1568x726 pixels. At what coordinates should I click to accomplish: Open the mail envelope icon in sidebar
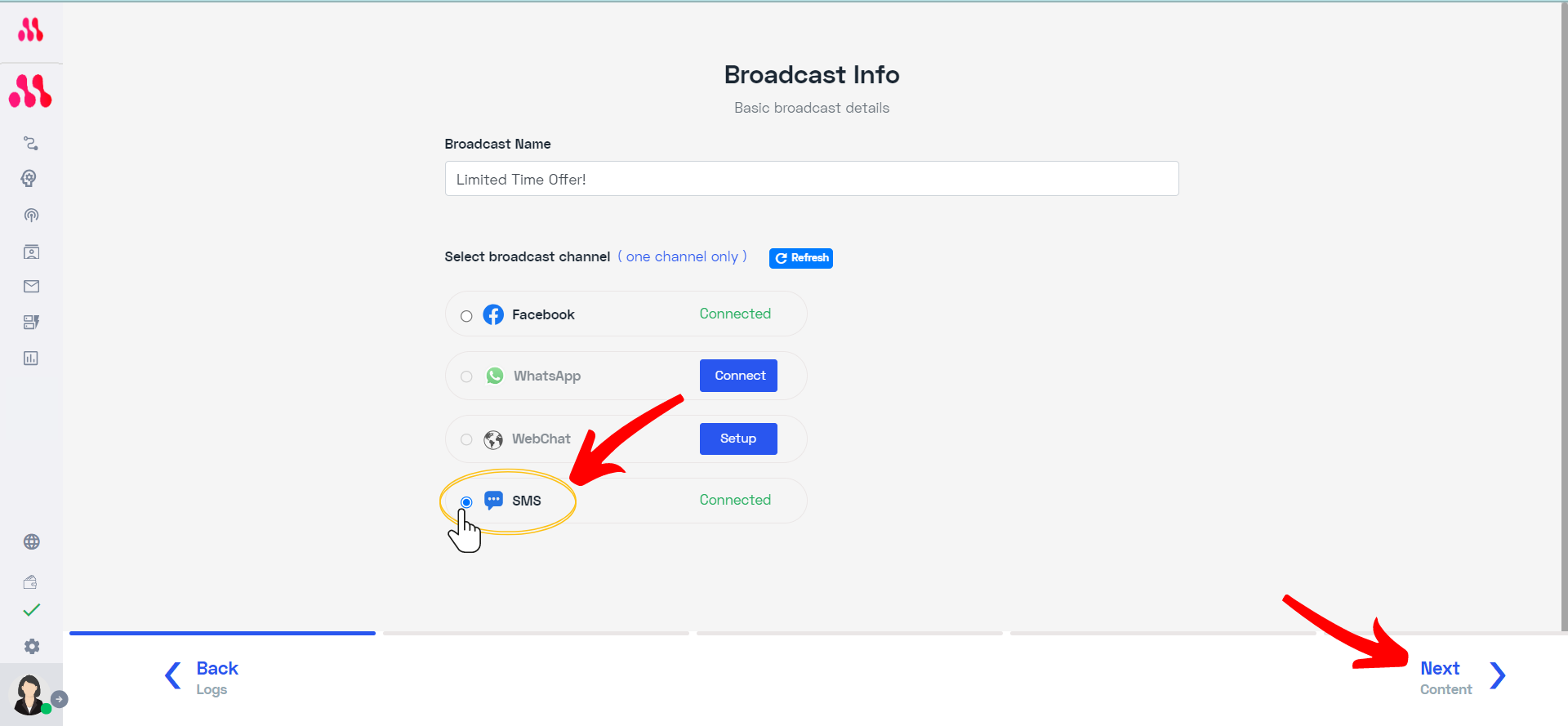(31, 286)
